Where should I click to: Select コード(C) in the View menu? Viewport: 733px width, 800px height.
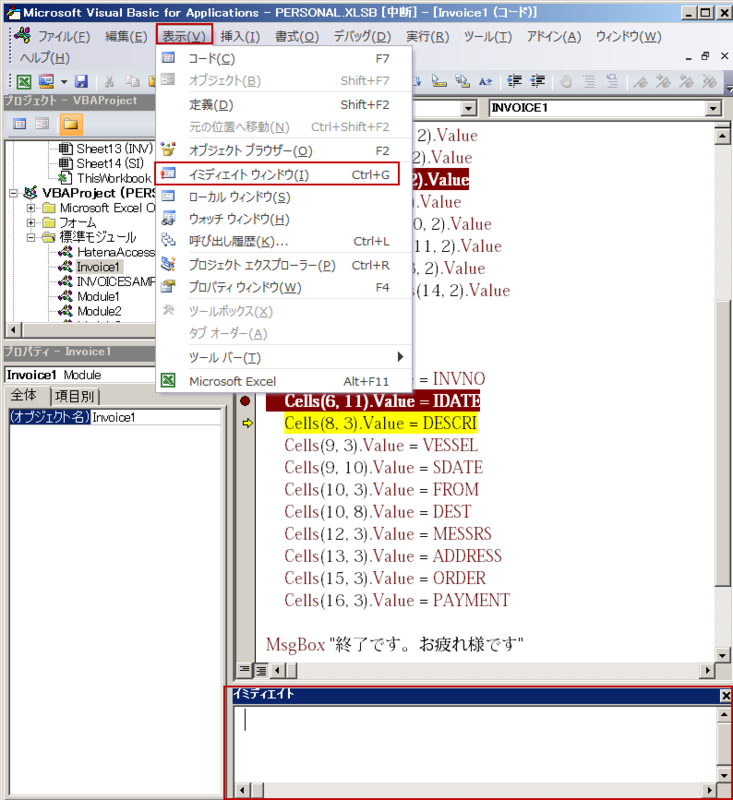(284, 59)
